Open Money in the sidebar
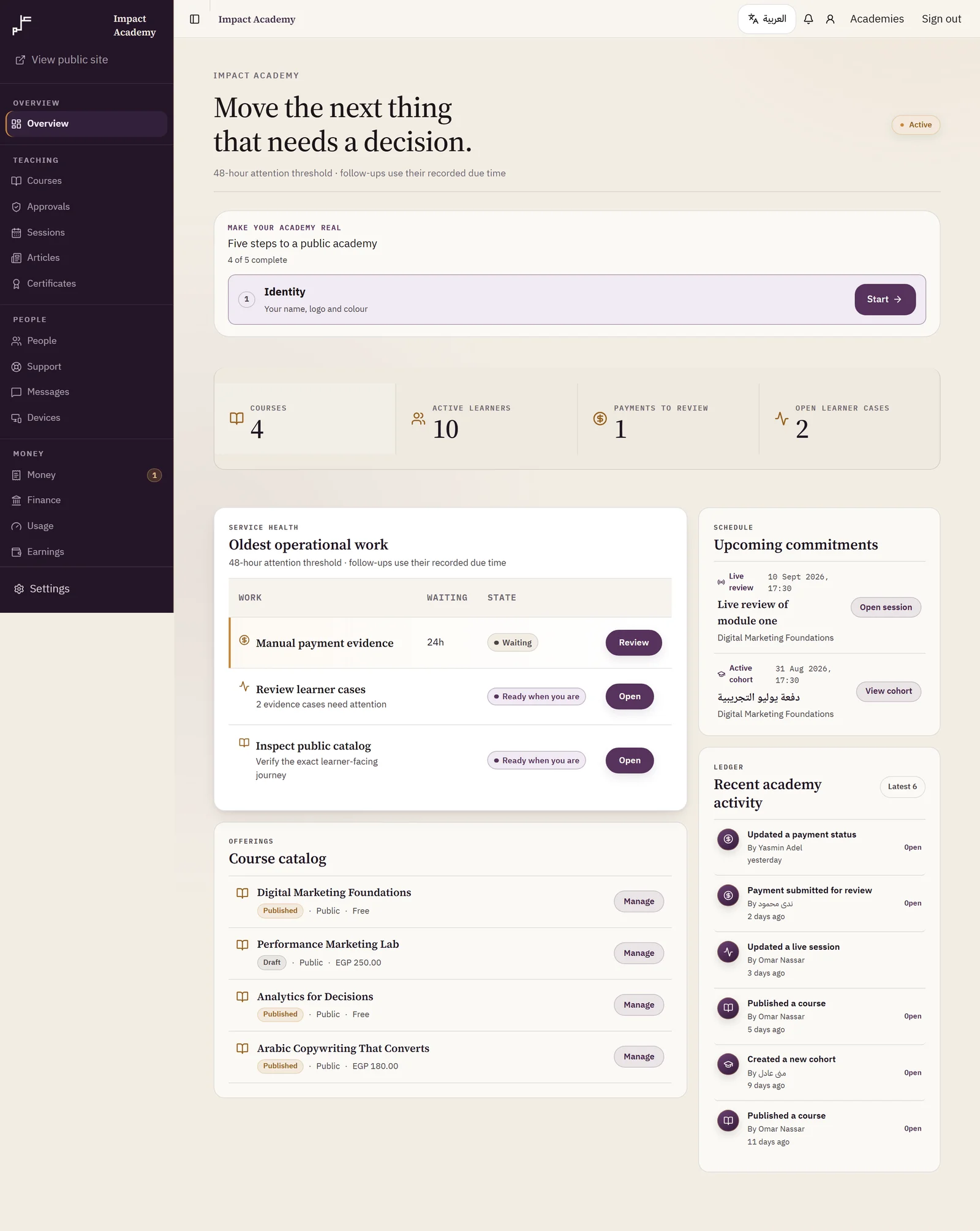This screenshot has height=1231, width=980. click(x=86, y=475)
